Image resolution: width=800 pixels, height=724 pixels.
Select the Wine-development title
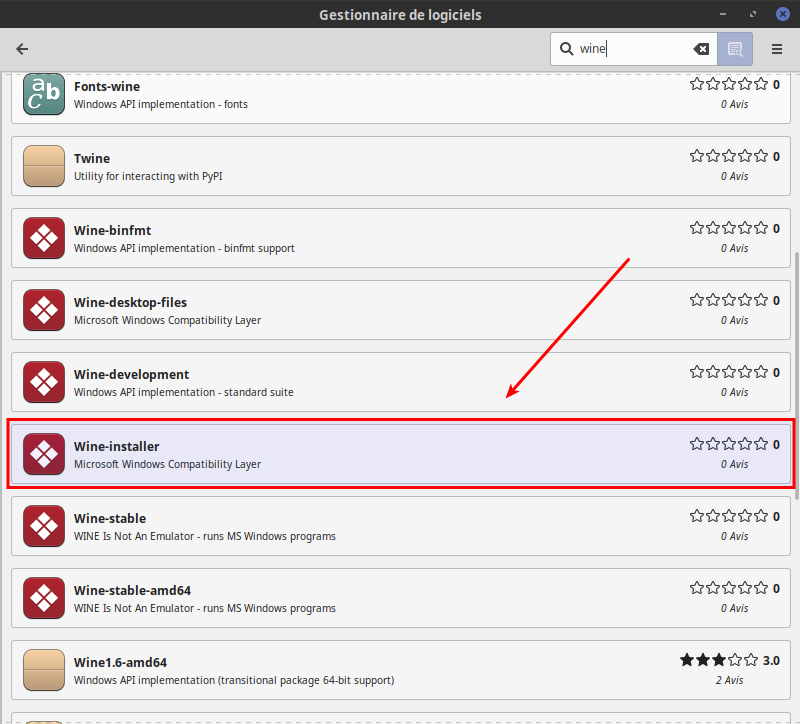(x=131, y=375)
